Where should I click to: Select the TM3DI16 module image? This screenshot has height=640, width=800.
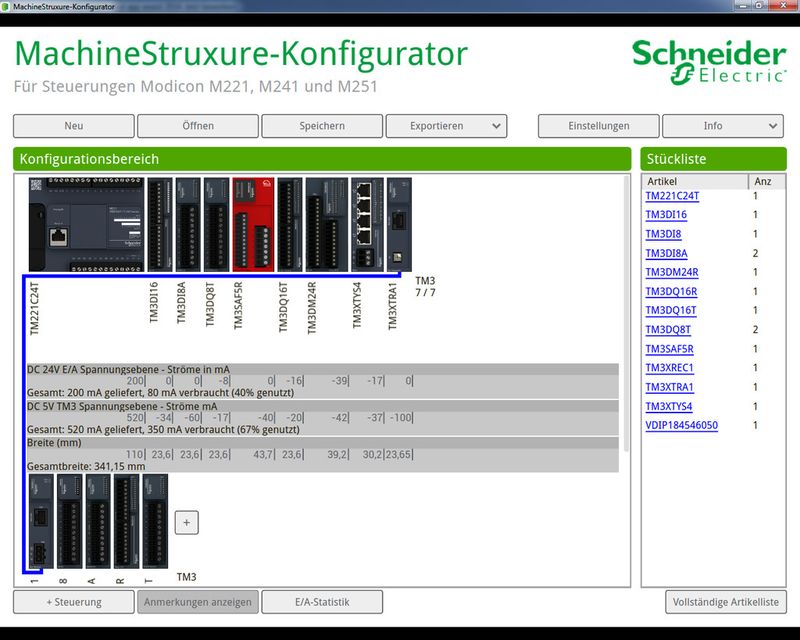tap(160, 225)
